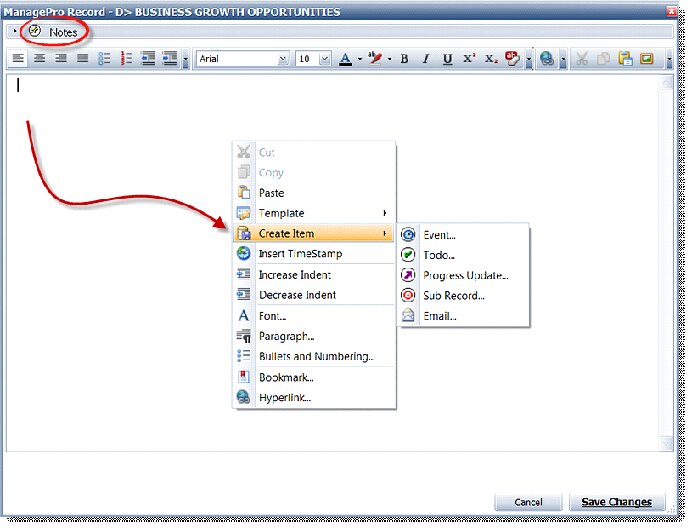
Task: Align text left in toolbar
Action: pyautogui.click(x=18, y=58)
